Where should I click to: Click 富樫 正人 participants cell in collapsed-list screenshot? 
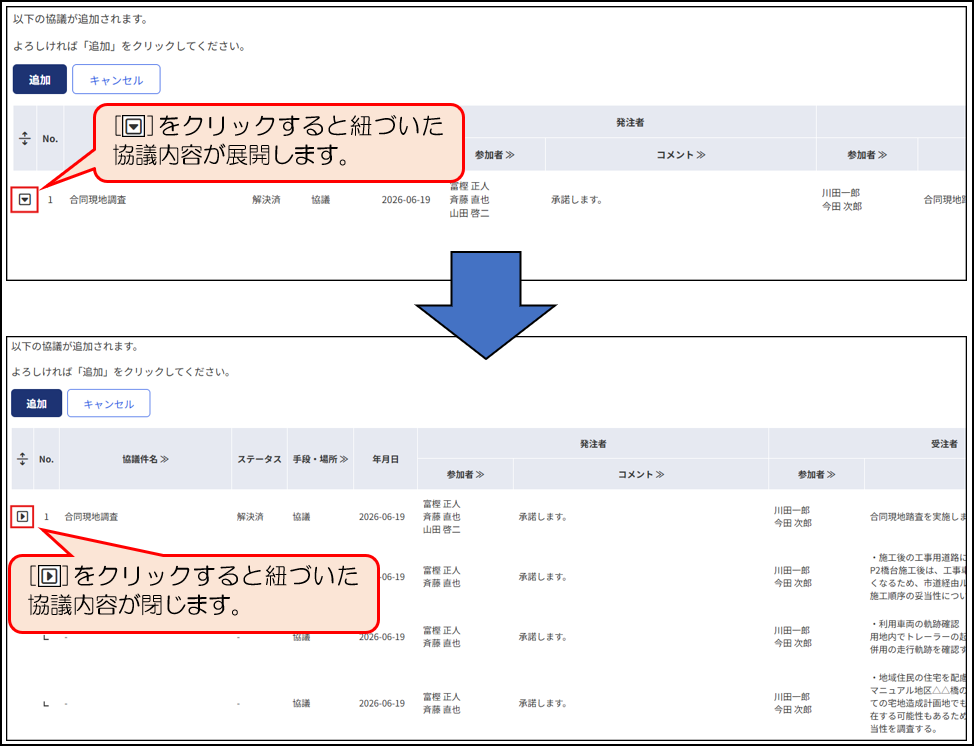[470, 200]
